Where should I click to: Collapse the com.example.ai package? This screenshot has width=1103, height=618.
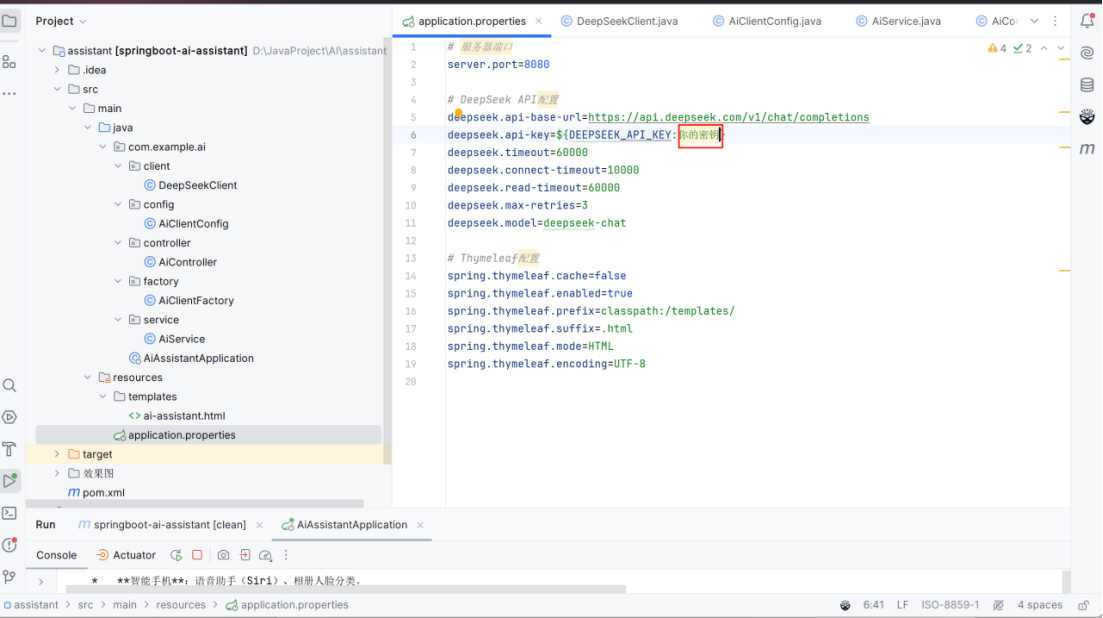[x=103, y=146]
